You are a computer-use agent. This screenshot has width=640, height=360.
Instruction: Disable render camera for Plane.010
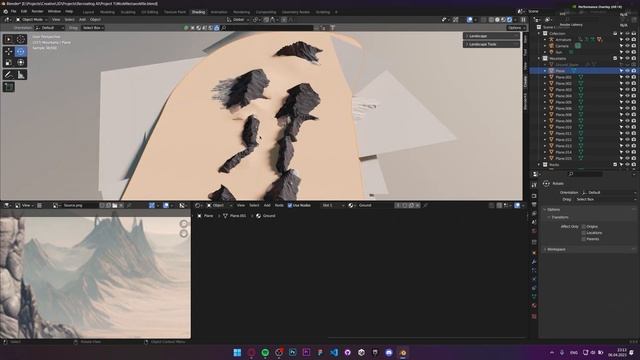[634, 127]
